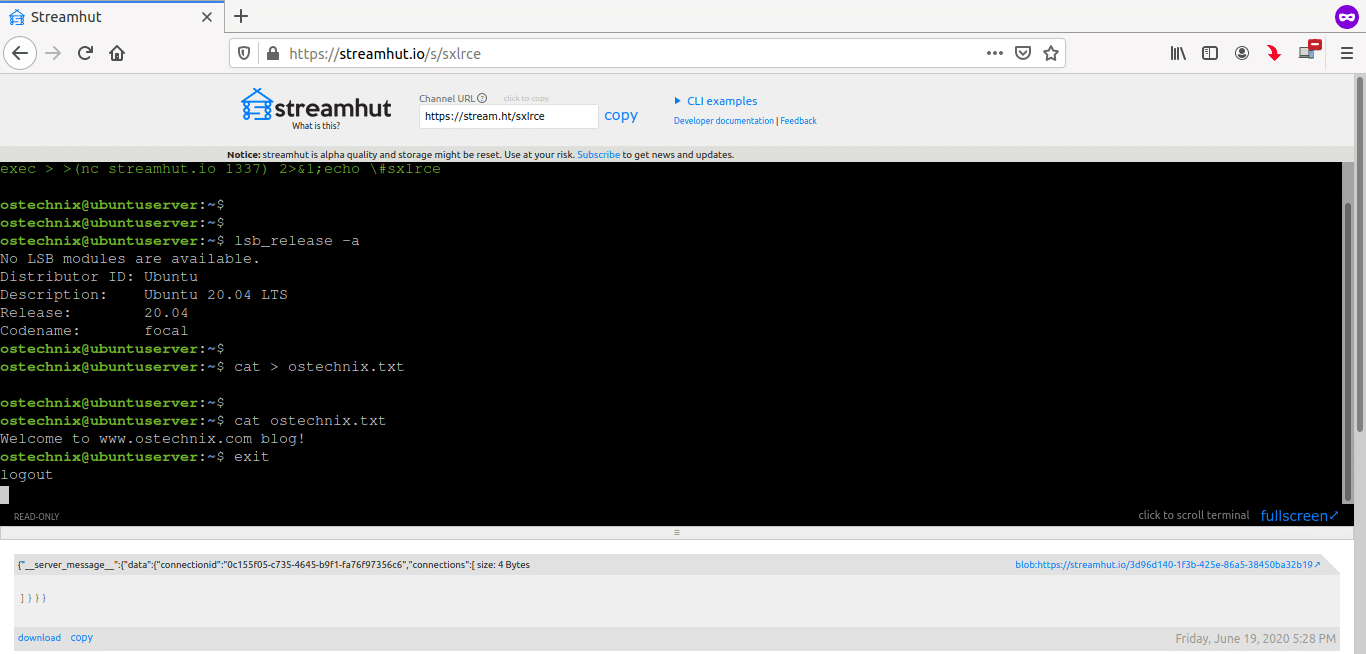Click the Channel URL input field
The width and height of the screenshot is (1366, 654).
[508, 116]
